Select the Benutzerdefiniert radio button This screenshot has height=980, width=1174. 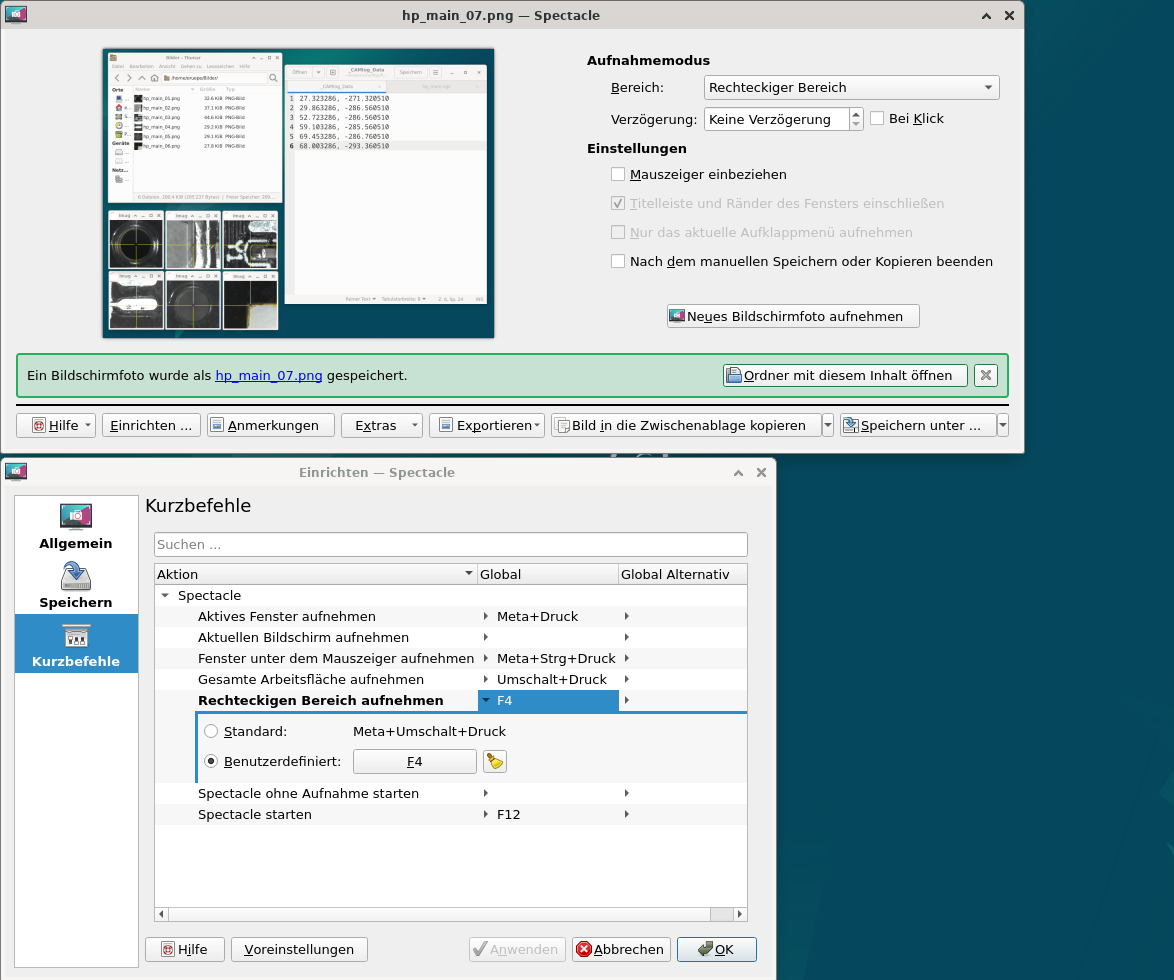(x=211, y=761)
